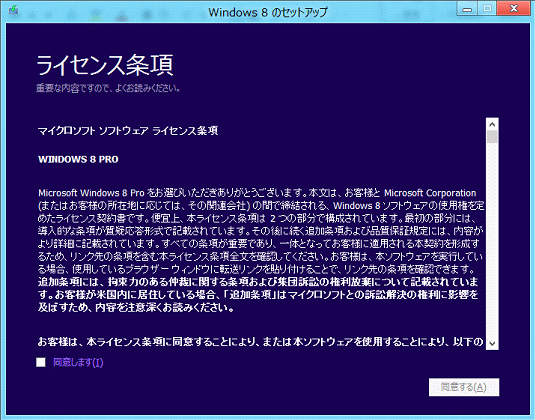Viewport: 535px width, 420px height.
Task: Click the 重要な内容ですので subtitle text
Action: [109, 88]
